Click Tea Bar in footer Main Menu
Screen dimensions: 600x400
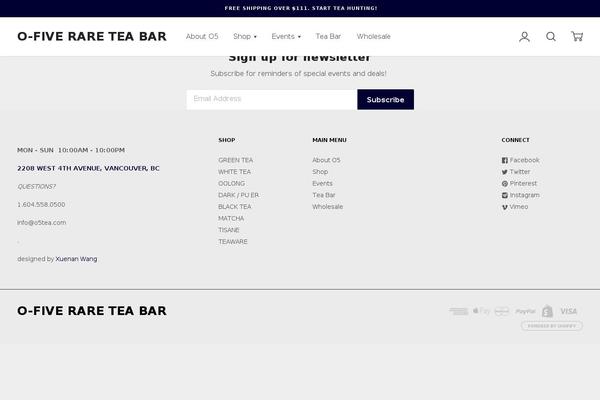(324, 195)
